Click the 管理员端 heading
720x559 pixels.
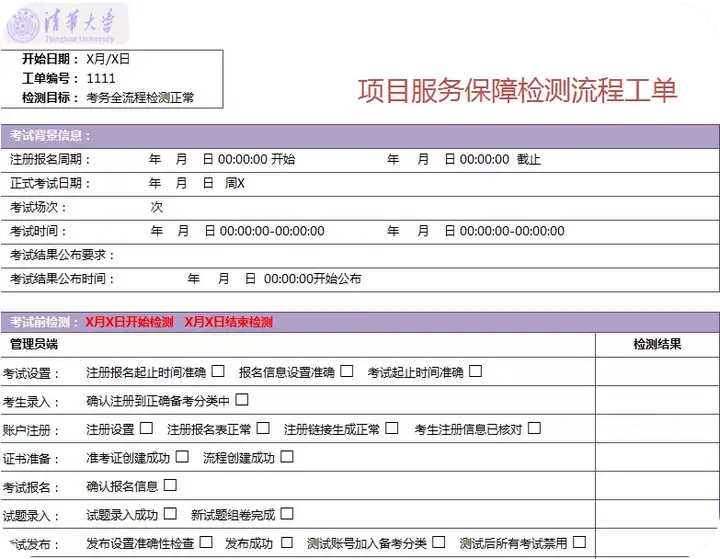click(34, 344)
